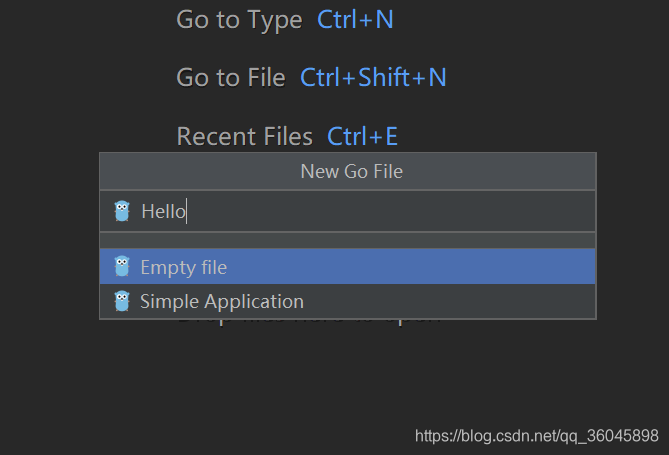Click the Recent Files hint text
669x455 pixels.
[x=245, y=137]
